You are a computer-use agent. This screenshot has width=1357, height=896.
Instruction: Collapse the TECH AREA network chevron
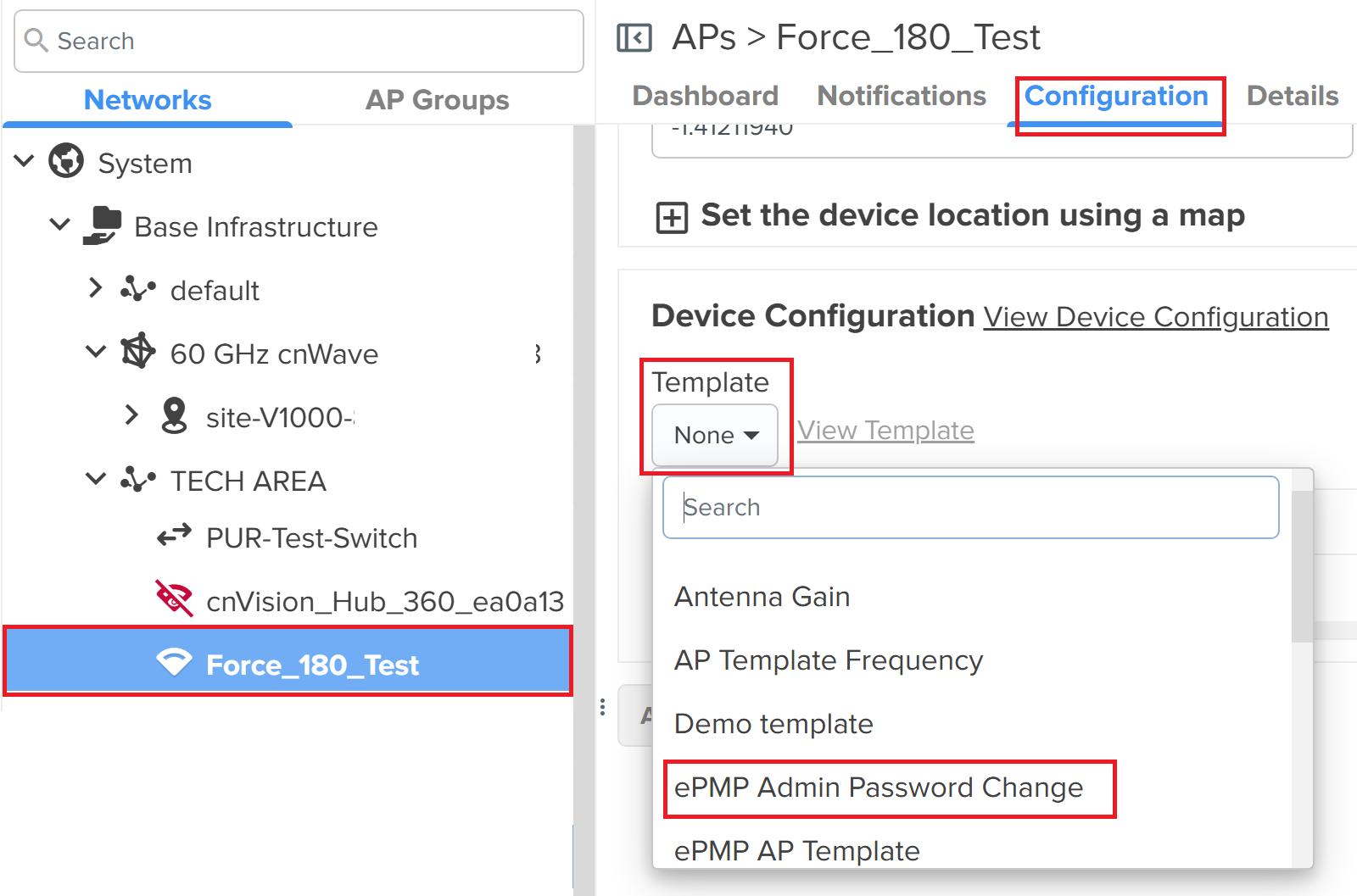96,479
